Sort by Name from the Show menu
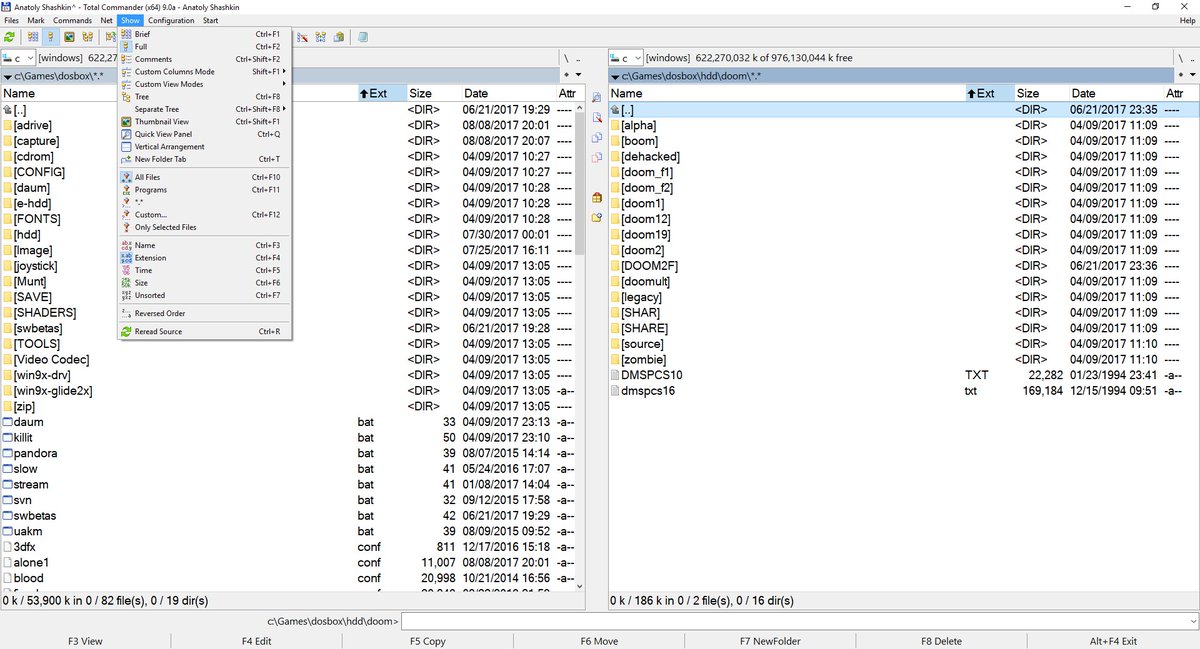The image size is (1200, 649). coord(204,245)
